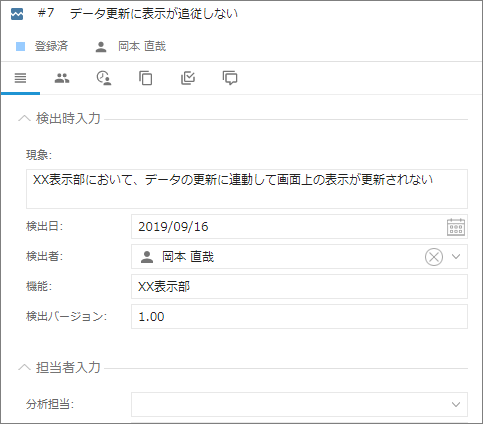Expand the 検出者 dropdown arrow
483x424 pixels.
456,257
